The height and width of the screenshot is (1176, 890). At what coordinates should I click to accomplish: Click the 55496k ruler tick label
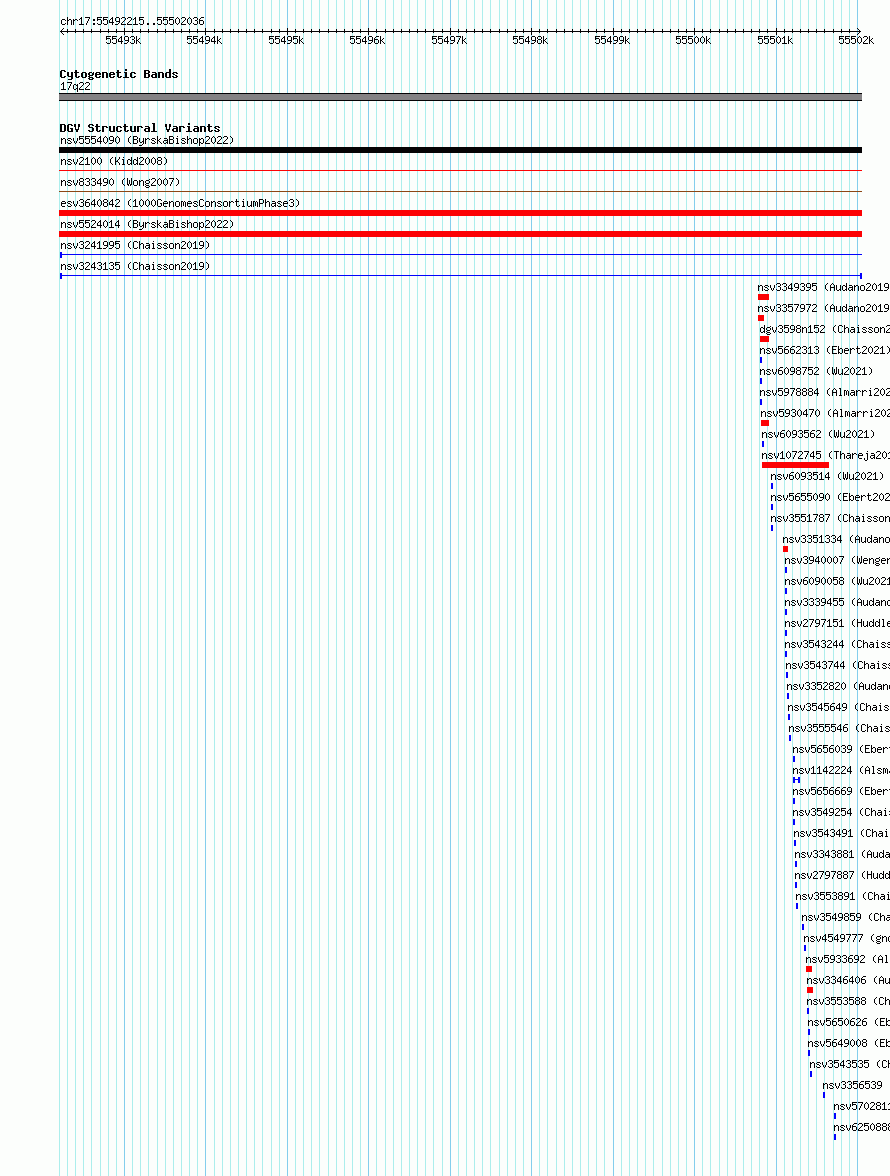367,40
